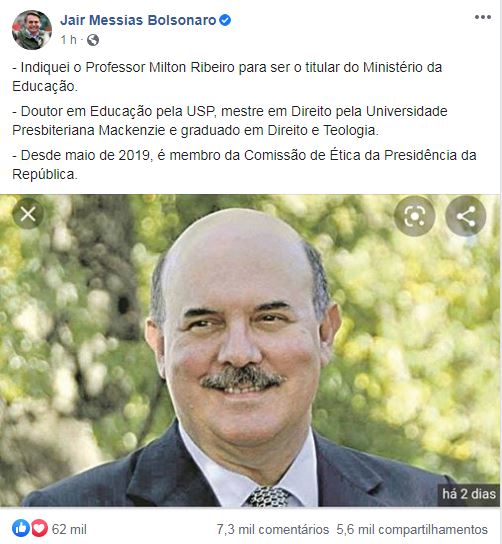502x544 pixels.
Task: View the 62 mil reactions list
Action: tap(69, 529)
